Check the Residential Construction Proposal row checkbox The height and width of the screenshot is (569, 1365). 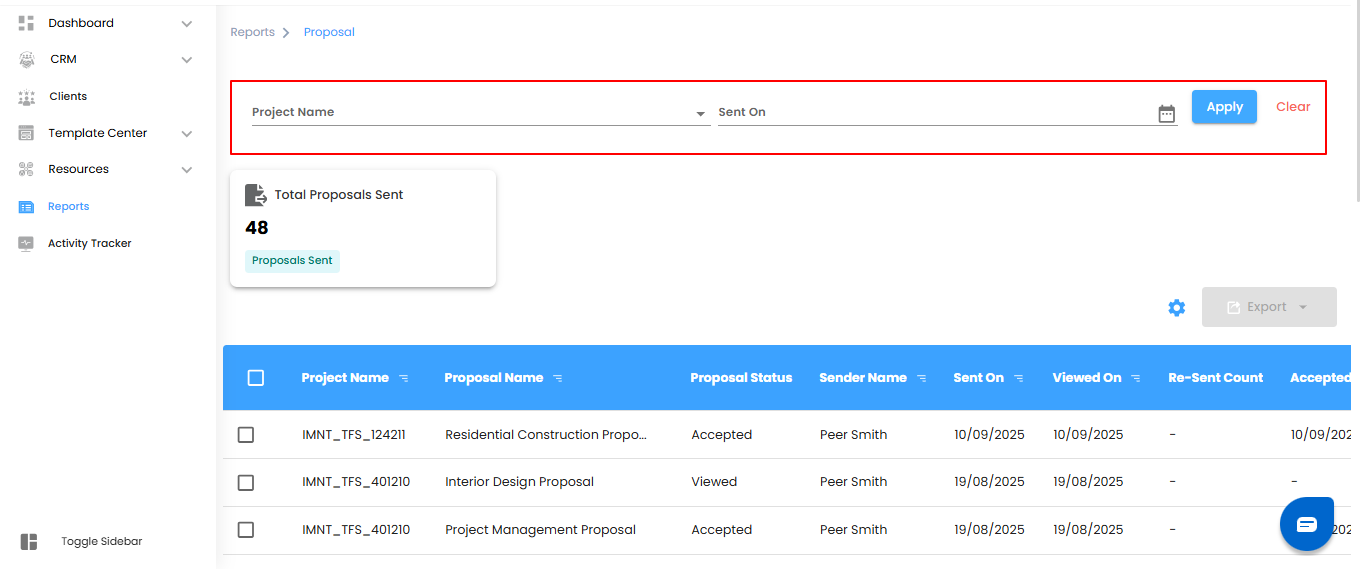coord(246,435)
